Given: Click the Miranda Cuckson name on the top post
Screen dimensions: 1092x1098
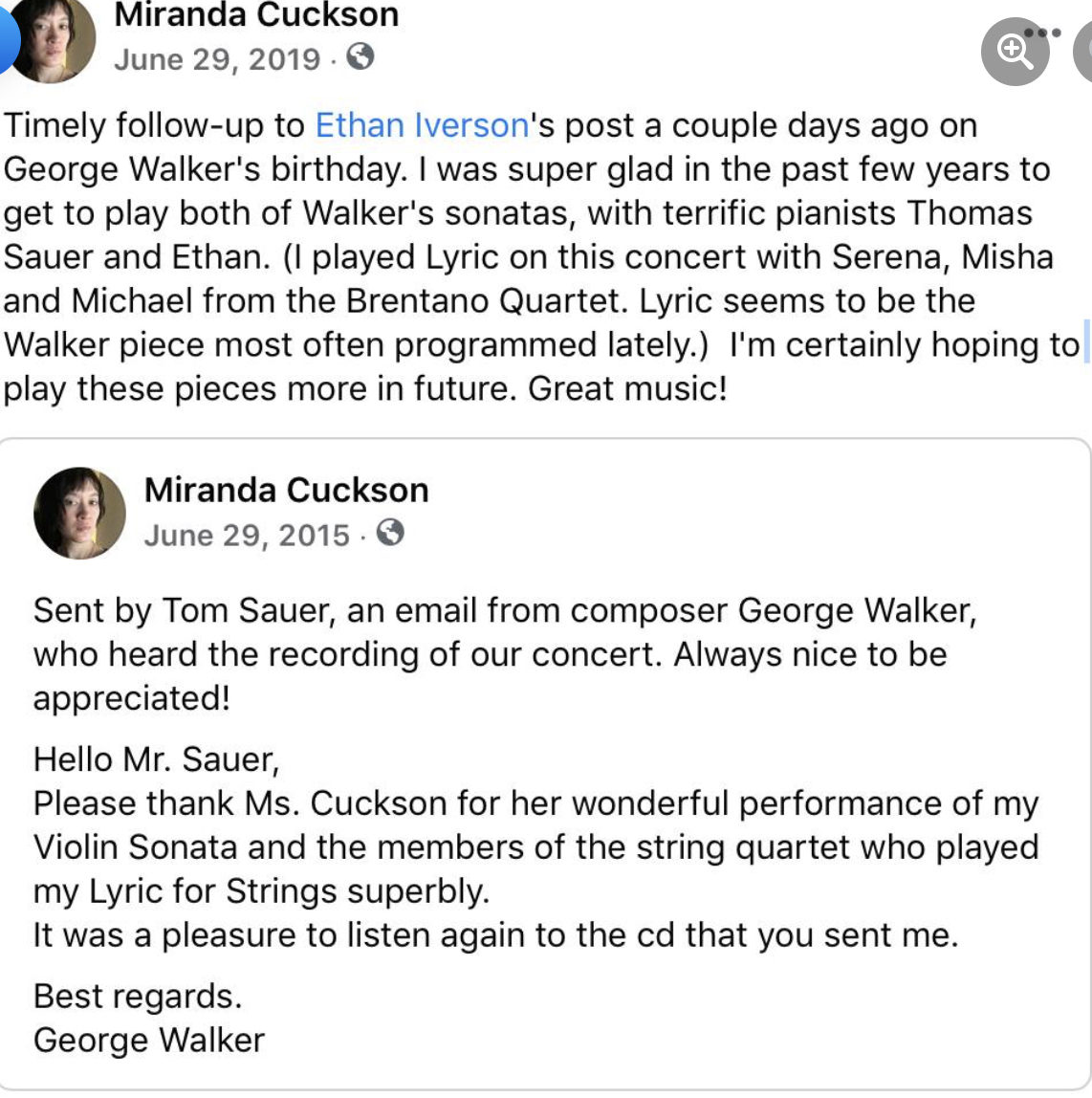Looking at the screenshot, I should tap(257, 14).
